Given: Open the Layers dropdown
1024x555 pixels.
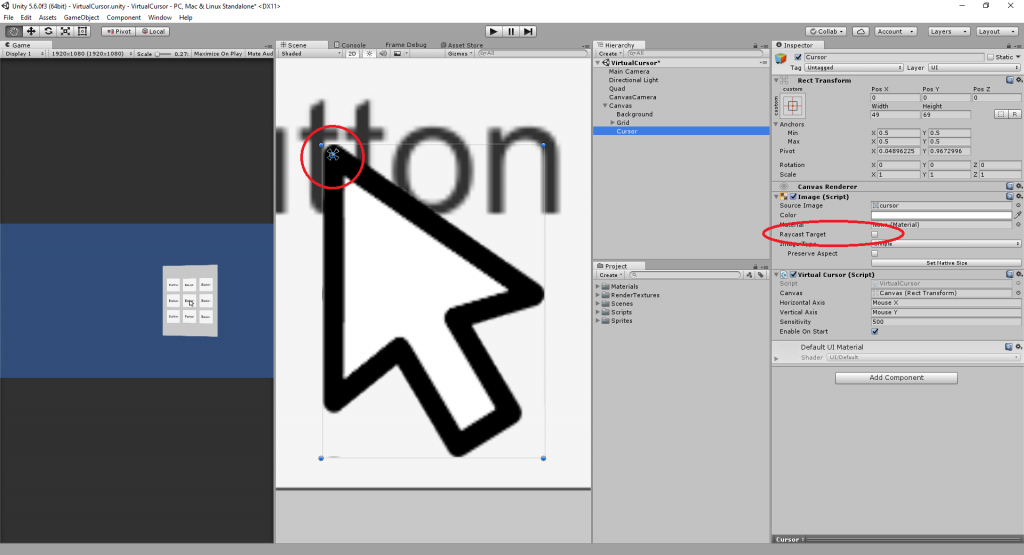Looking at the screenshot, I should click(x=946, y=31).
